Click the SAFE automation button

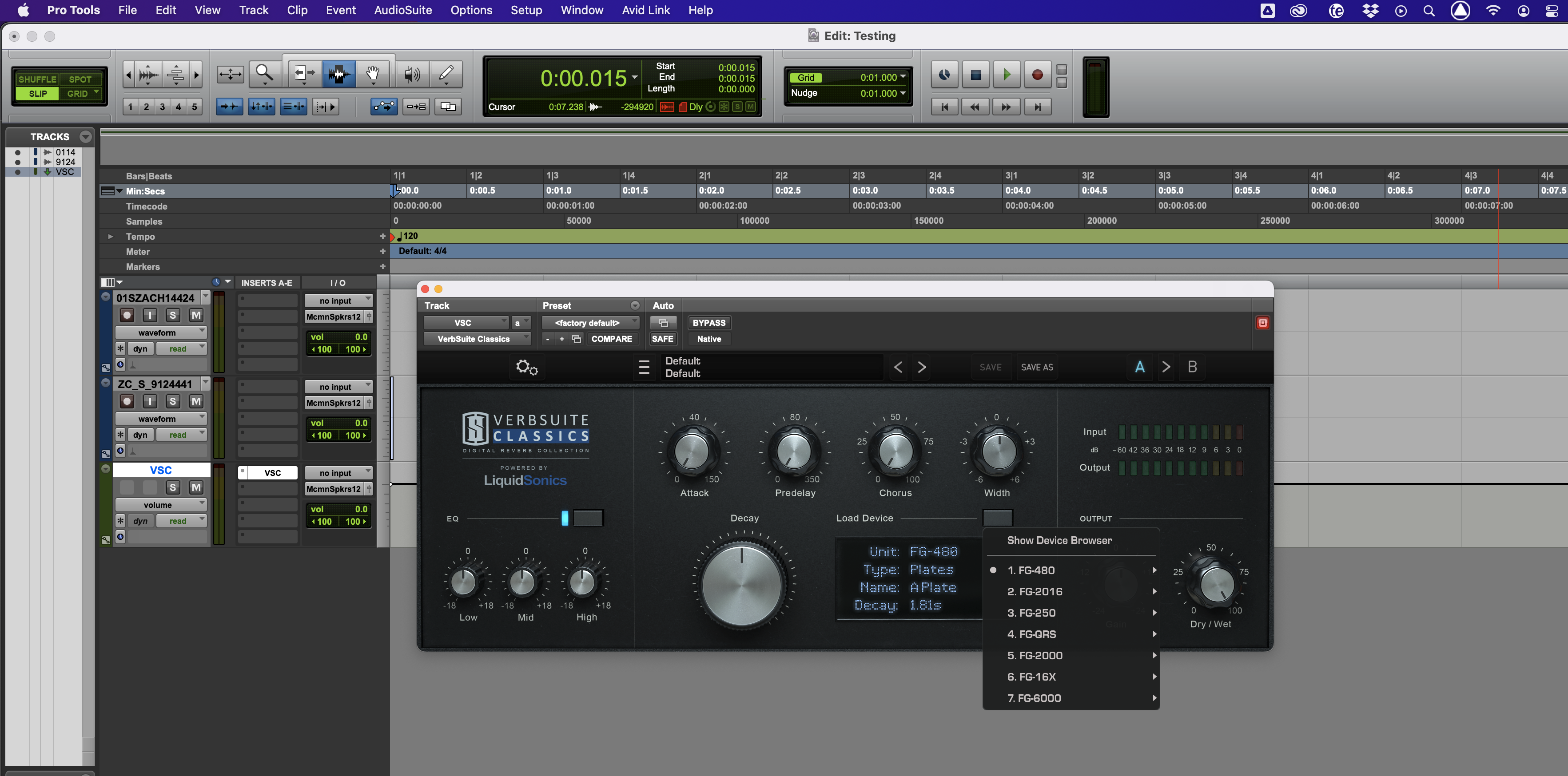pyautogui.click(x=662, y=339)
